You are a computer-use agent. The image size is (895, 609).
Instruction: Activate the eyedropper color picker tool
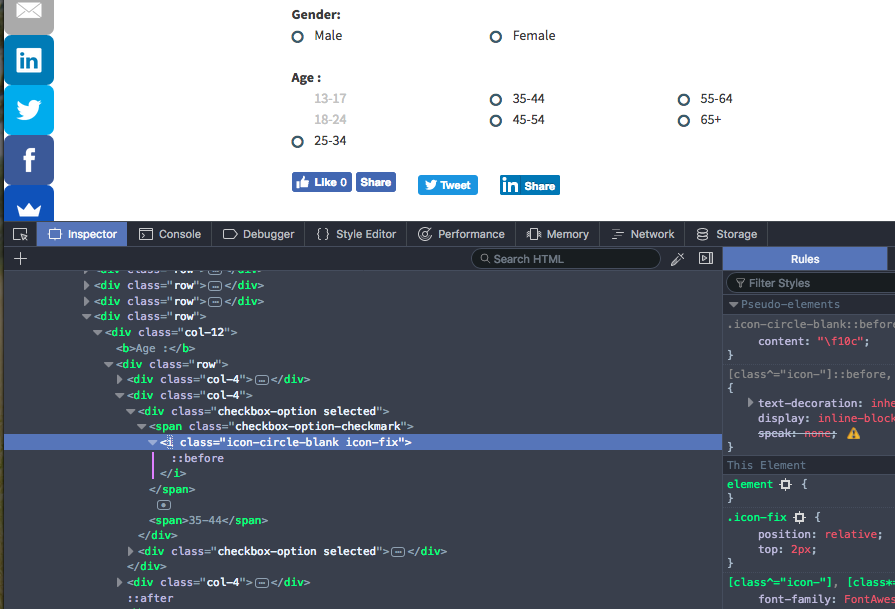click(x=677, y=259)
